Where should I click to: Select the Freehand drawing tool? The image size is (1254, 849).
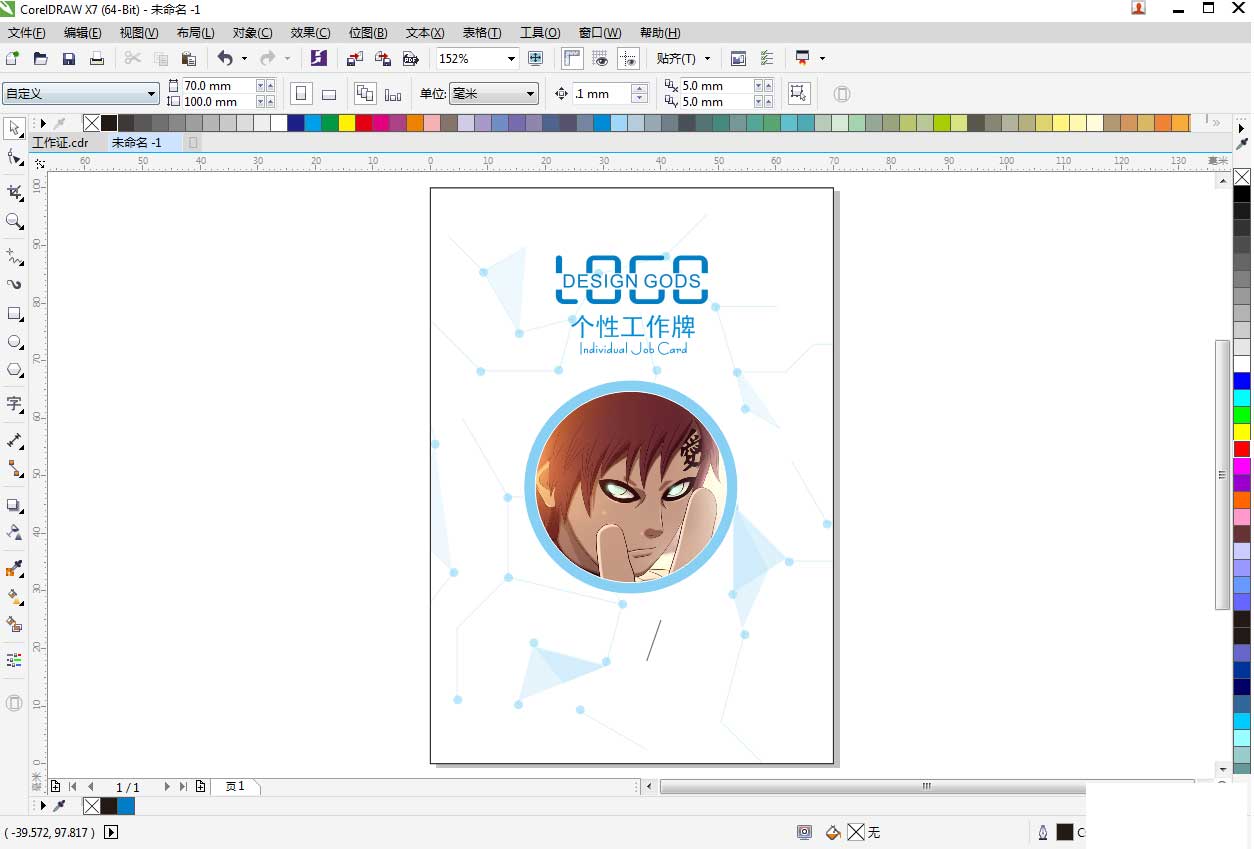click(x=14, y=256)
